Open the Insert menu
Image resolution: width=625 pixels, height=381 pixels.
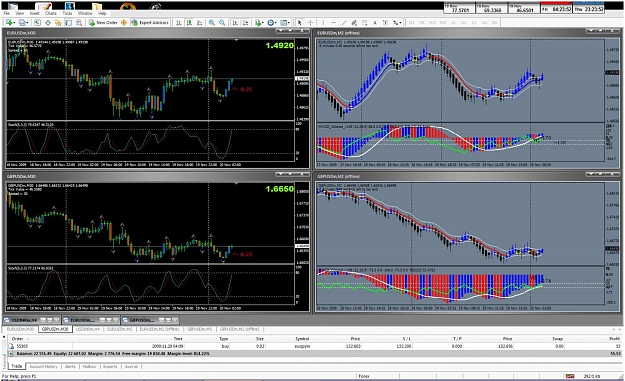point(35,13)
